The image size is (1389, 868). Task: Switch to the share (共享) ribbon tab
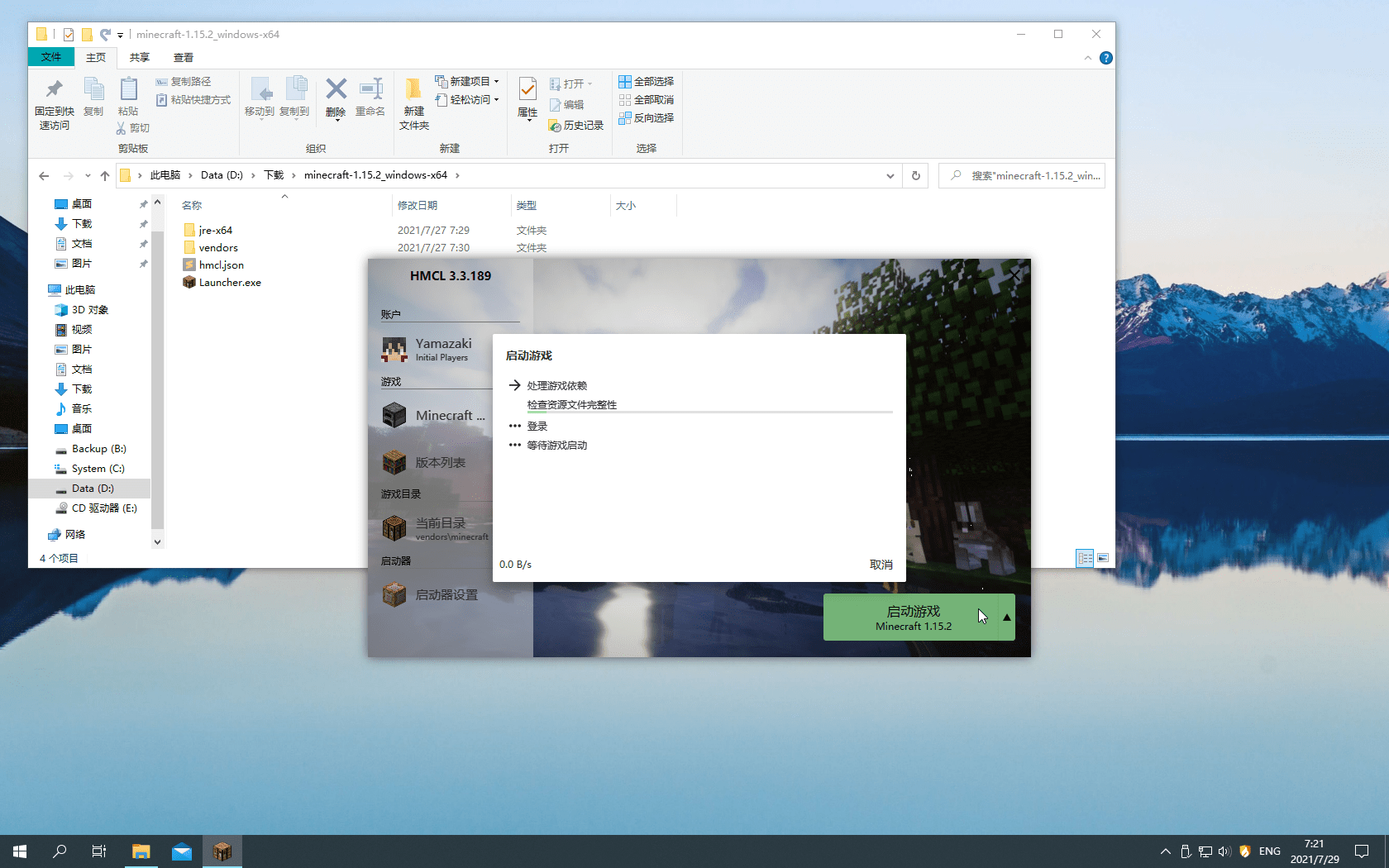point(139,57)
